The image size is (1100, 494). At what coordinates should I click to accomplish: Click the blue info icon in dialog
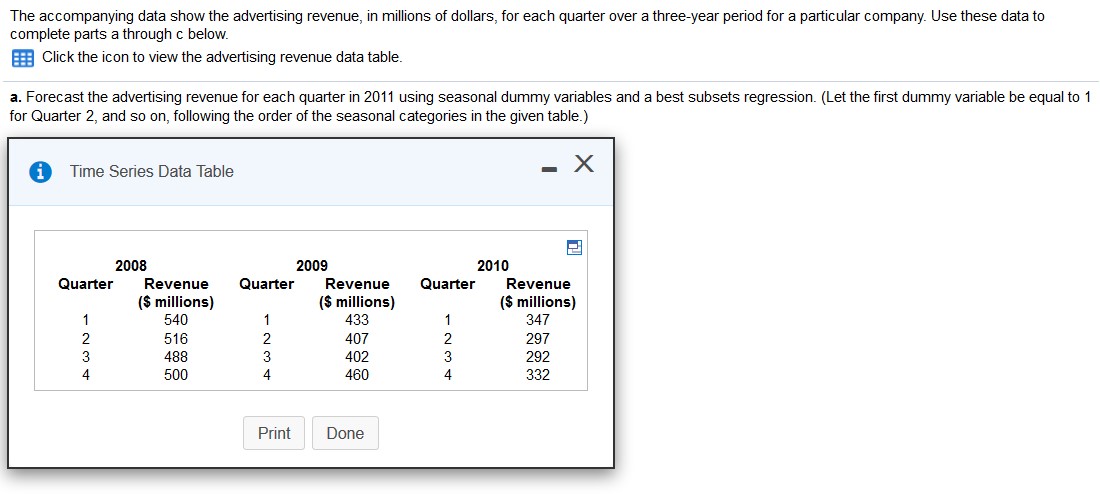[x=41, y=172]
